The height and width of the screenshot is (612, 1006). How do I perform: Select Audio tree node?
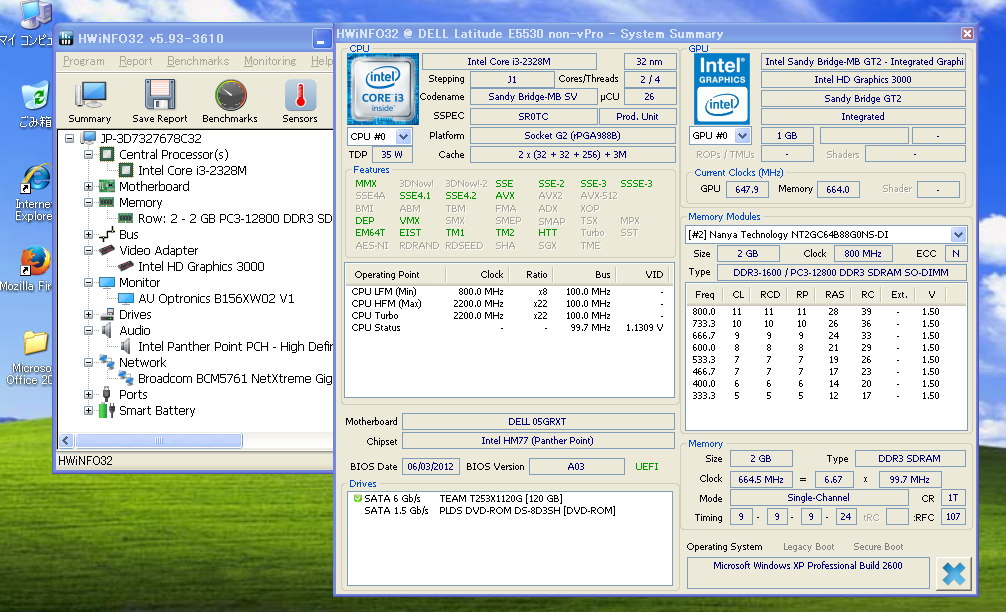pyautogui.click(x=135, y=331)
